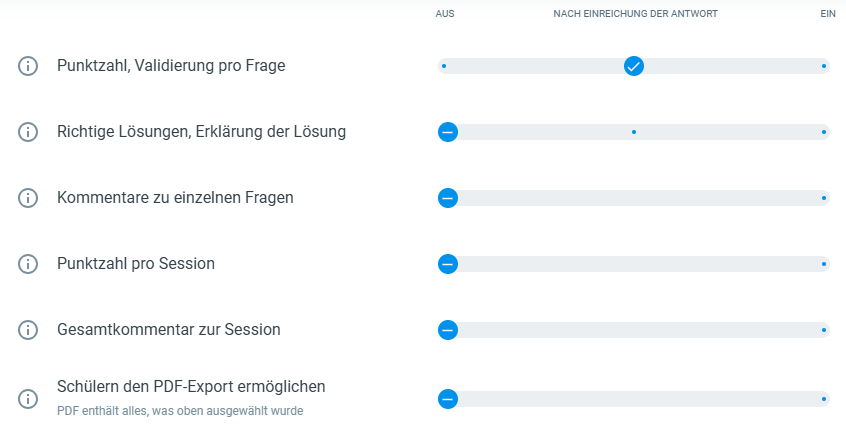Open info icon next to Punktzahl pro Session
Screen dimensions: 846x432
pyautogui.click(x=28, y=264)
